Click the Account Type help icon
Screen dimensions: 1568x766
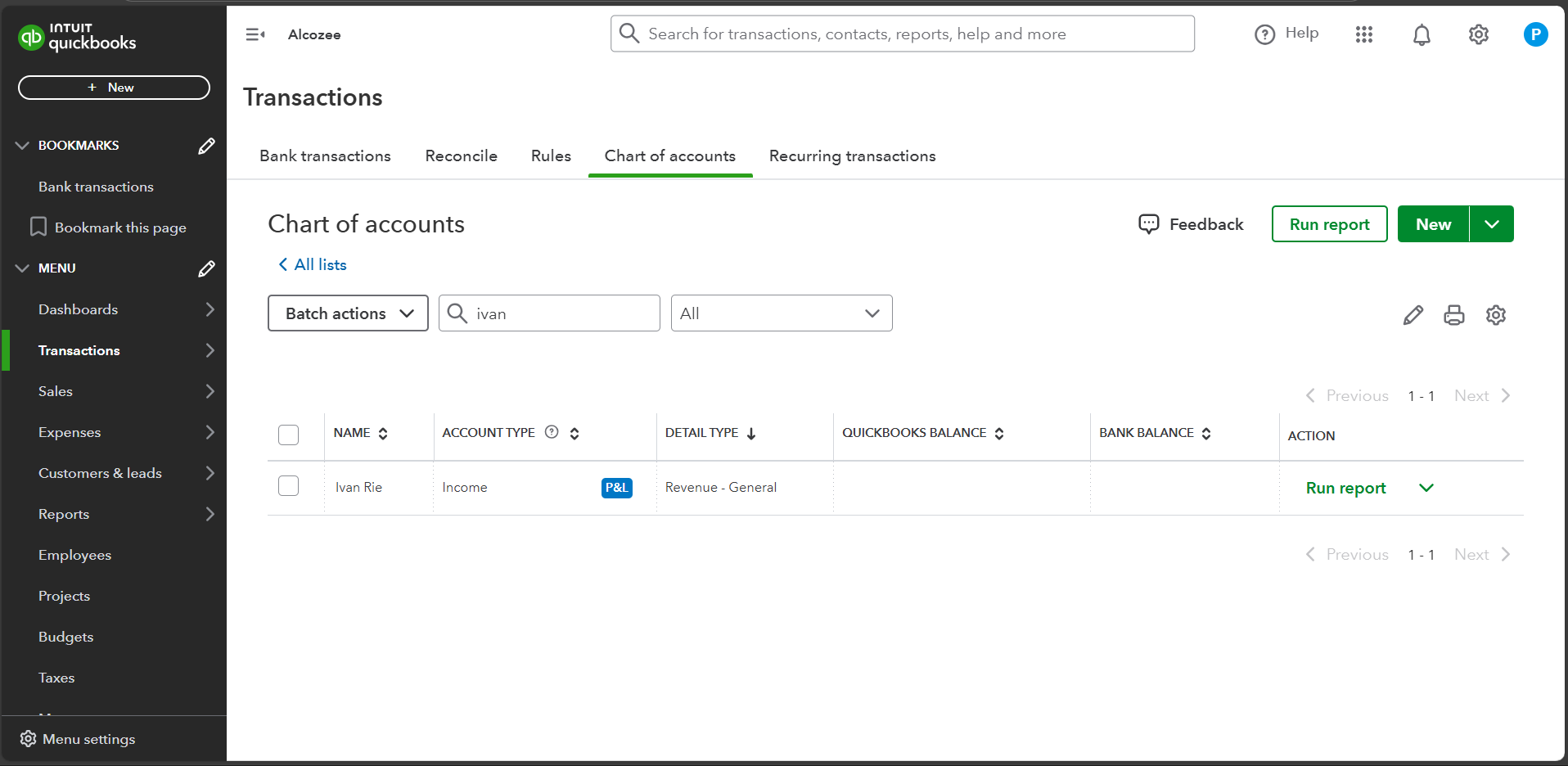552,432
